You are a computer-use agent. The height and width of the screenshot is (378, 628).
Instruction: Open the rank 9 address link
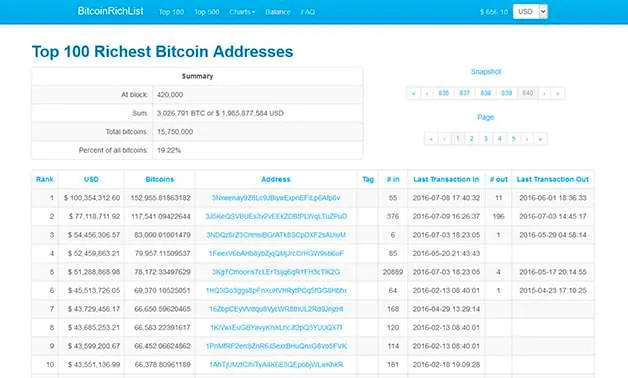click(x=276, y=346)
